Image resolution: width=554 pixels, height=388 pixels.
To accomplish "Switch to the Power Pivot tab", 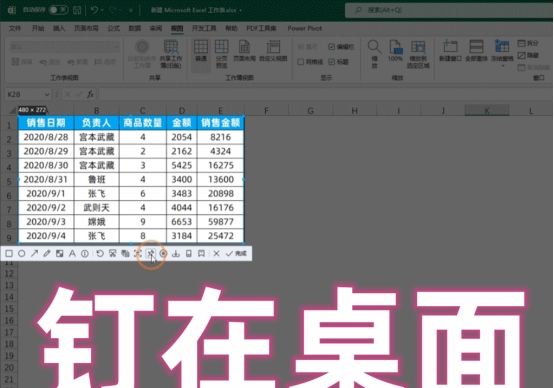I will [x=305, y=28].
